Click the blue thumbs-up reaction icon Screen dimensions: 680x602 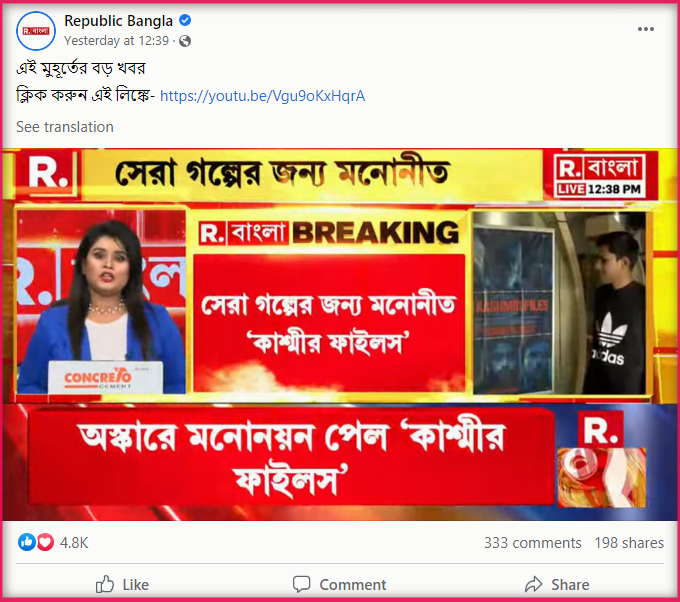tap(26, 542)
